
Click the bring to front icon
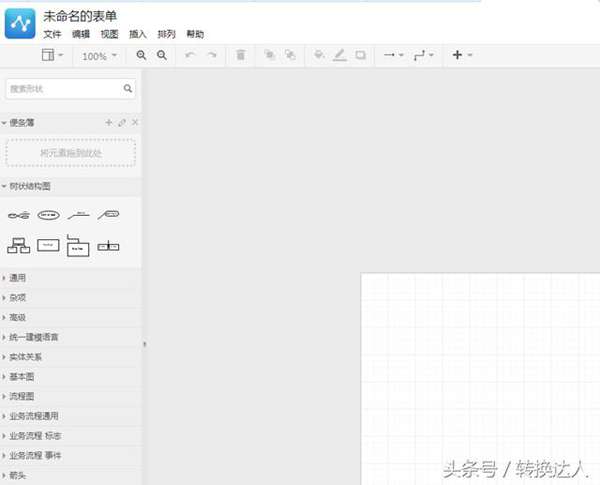point(270,55)
